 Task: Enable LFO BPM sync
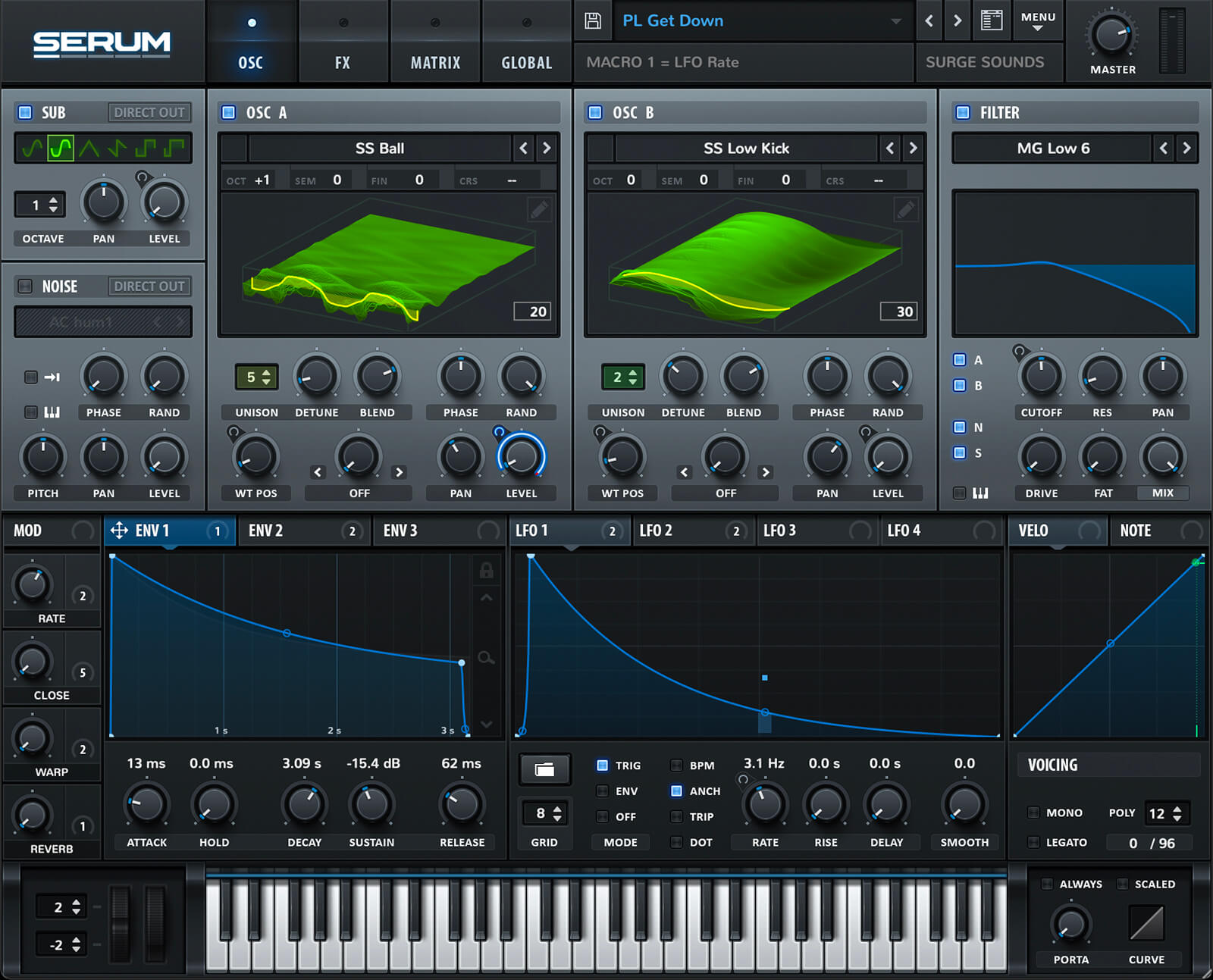(x=676, y=766)
